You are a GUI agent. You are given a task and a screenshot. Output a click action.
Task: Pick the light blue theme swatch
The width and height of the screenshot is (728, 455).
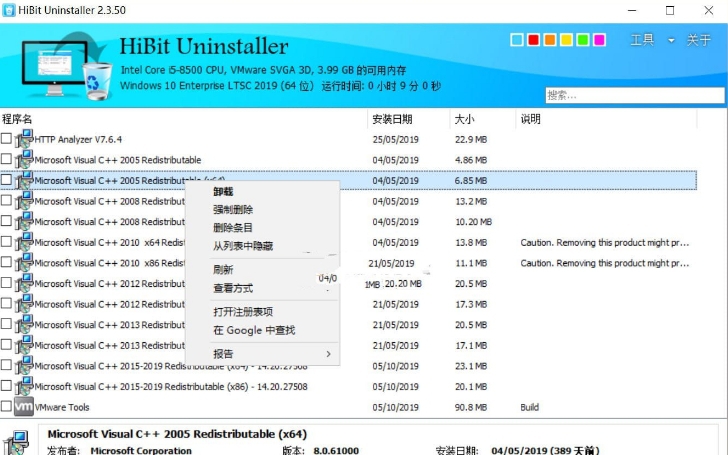coord(517,40)
